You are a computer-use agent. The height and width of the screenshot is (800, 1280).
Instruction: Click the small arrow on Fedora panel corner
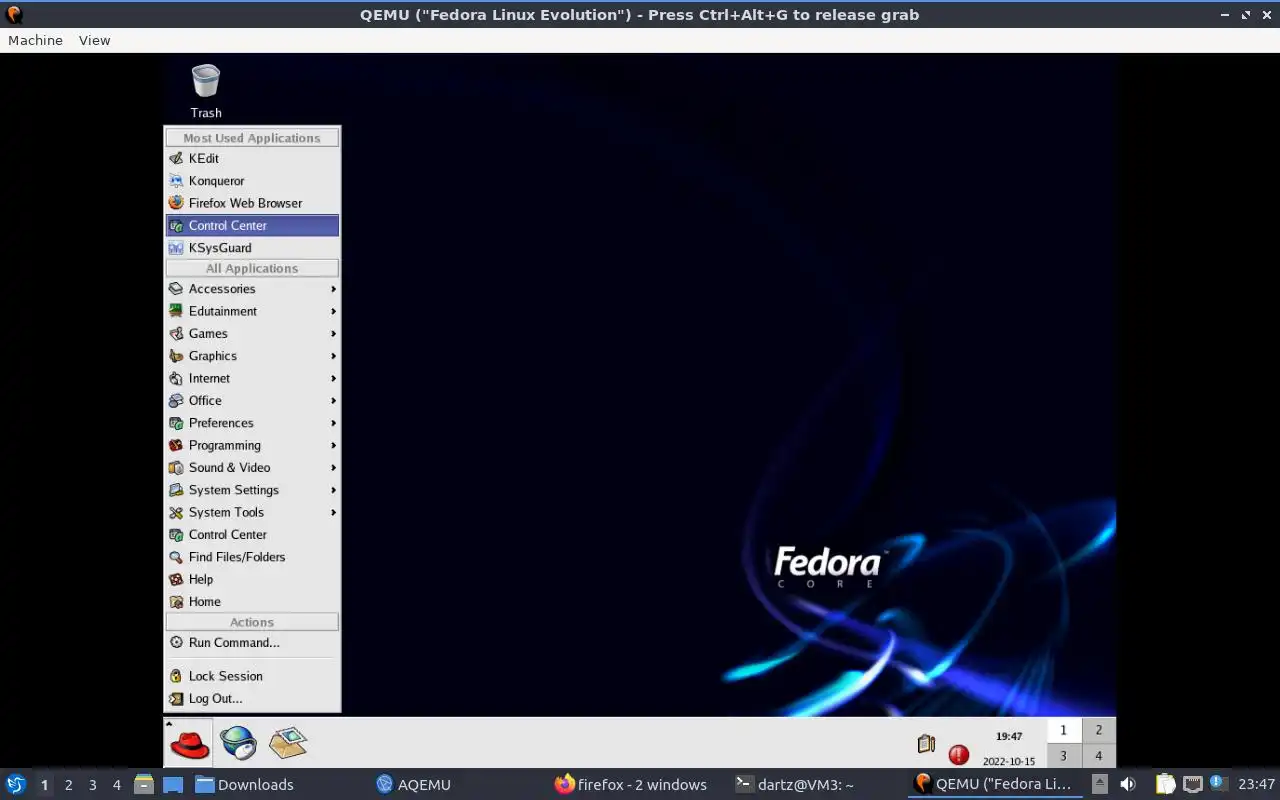click(169, 723)
